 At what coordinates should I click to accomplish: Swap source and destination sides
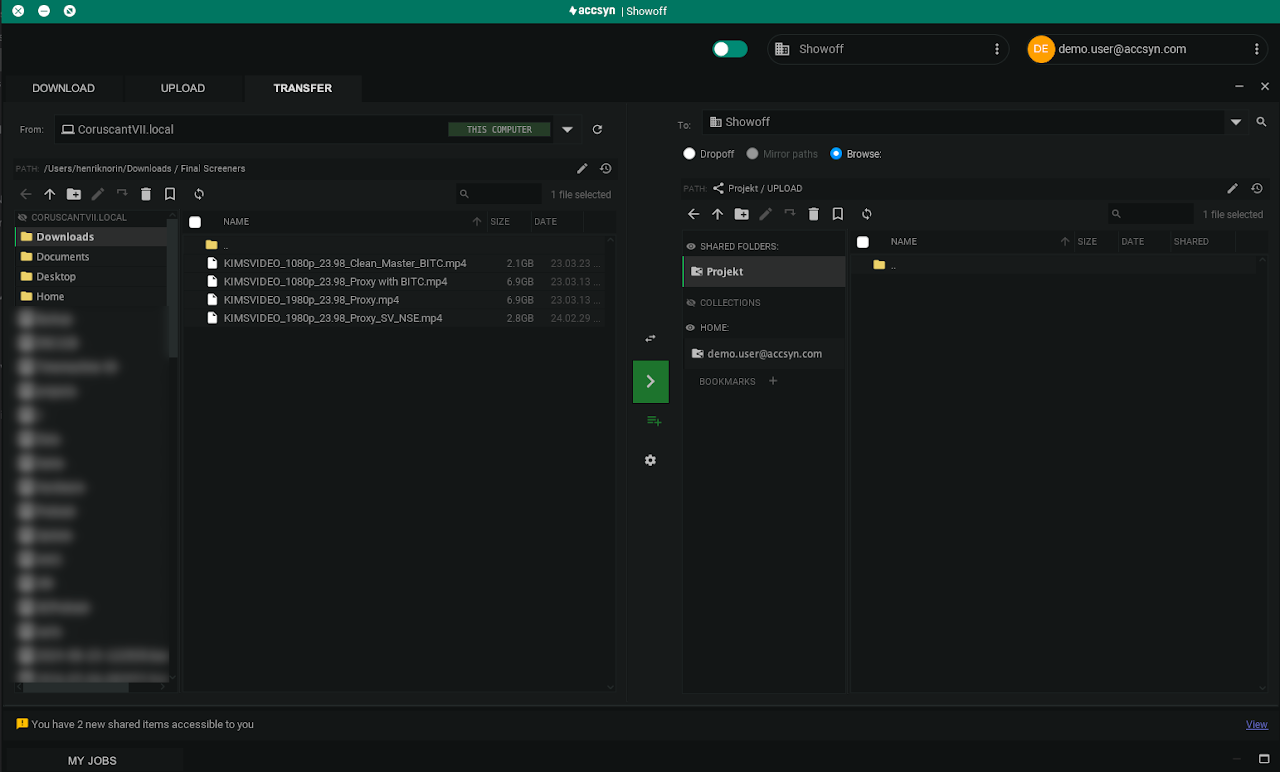pyautogui.click(x=650, y=339)
